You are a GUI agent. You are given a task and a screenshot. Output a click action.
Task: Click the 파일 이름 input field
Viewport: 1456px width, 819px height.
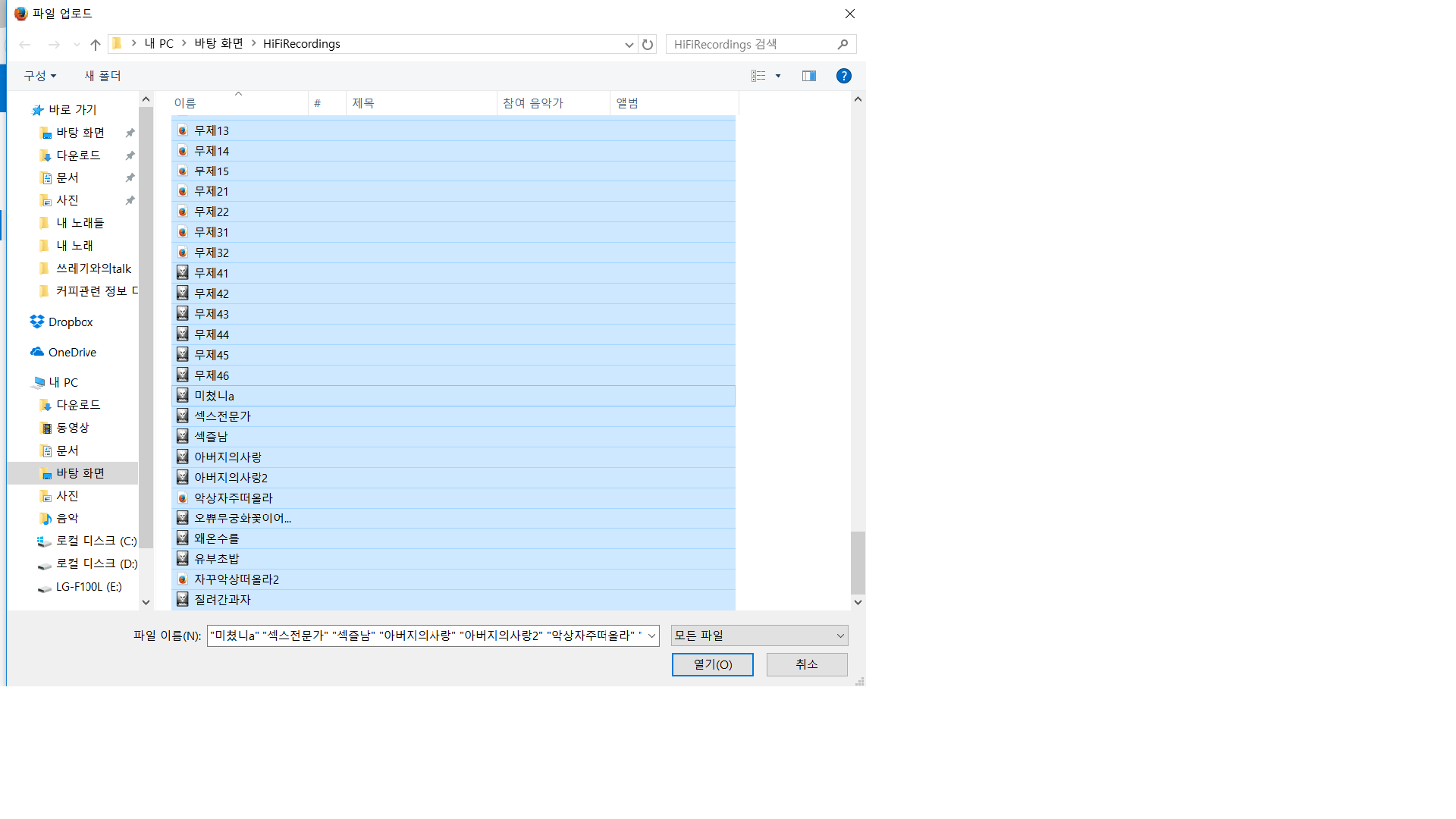click(425, 635)
